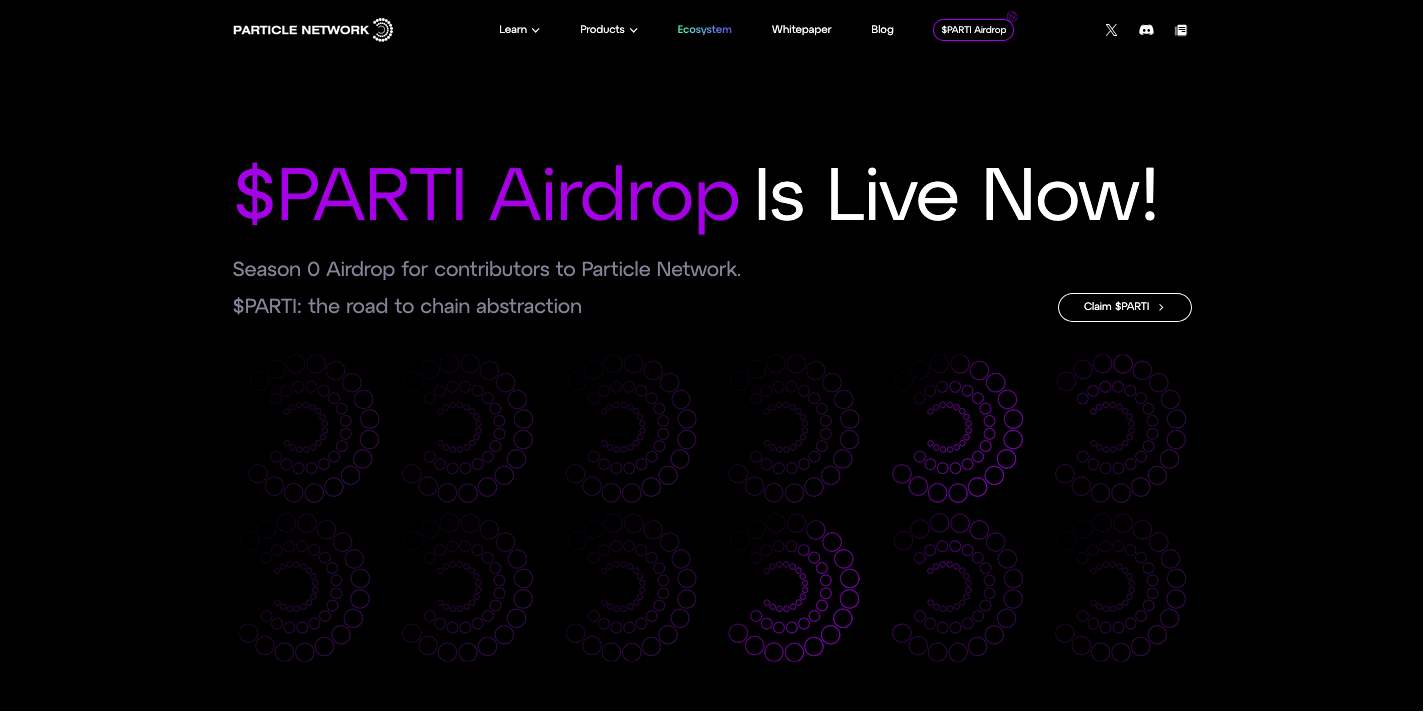Click the Particle Network logo

313,30
